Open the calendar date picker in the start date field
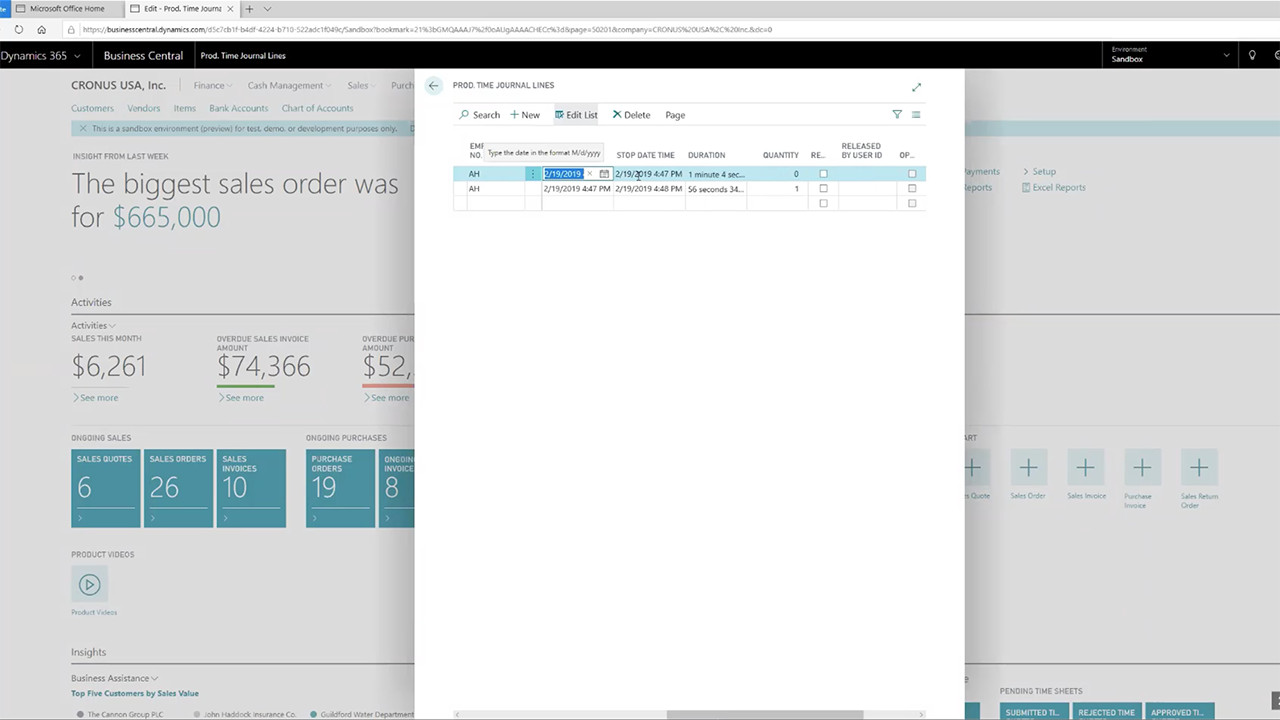Screen dimensions: 1280x720 [604, 174]
